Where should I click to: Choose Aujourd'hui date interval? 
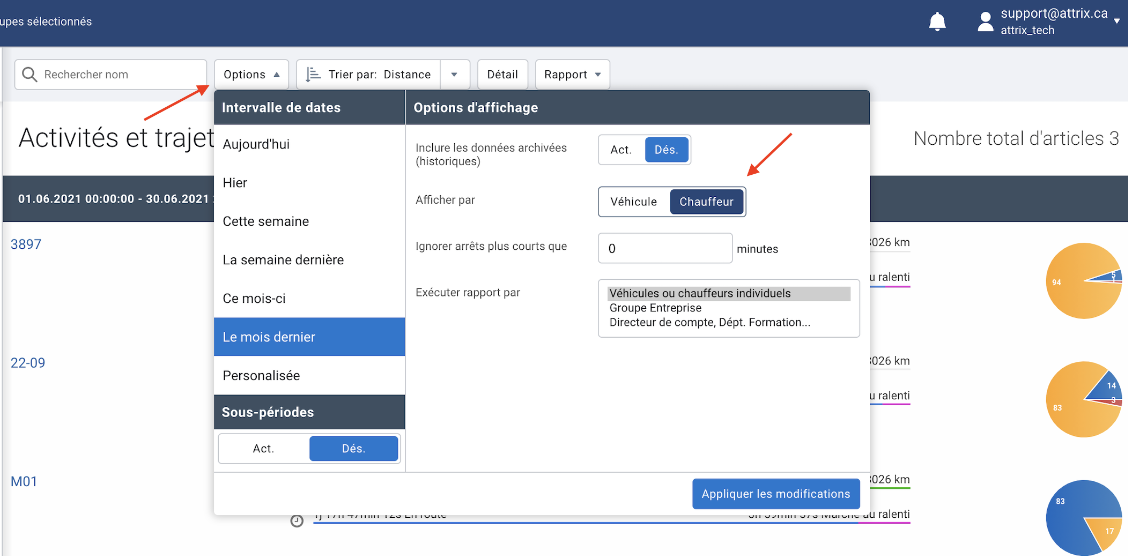309,145
